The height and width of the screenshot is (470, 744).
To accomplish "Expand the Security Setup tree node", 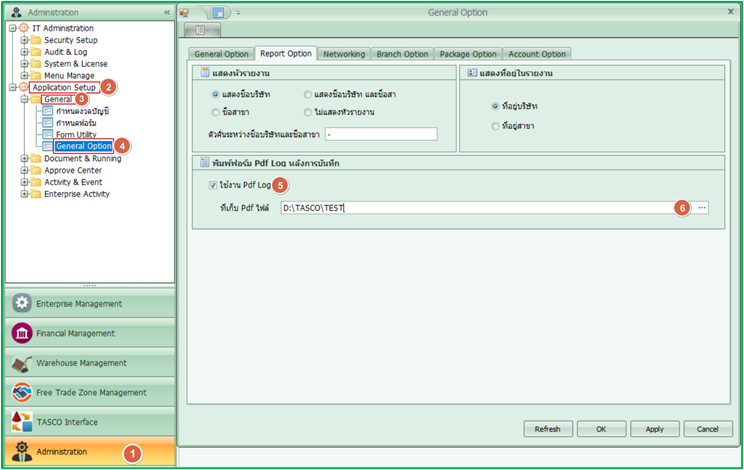I will [22, 40].
